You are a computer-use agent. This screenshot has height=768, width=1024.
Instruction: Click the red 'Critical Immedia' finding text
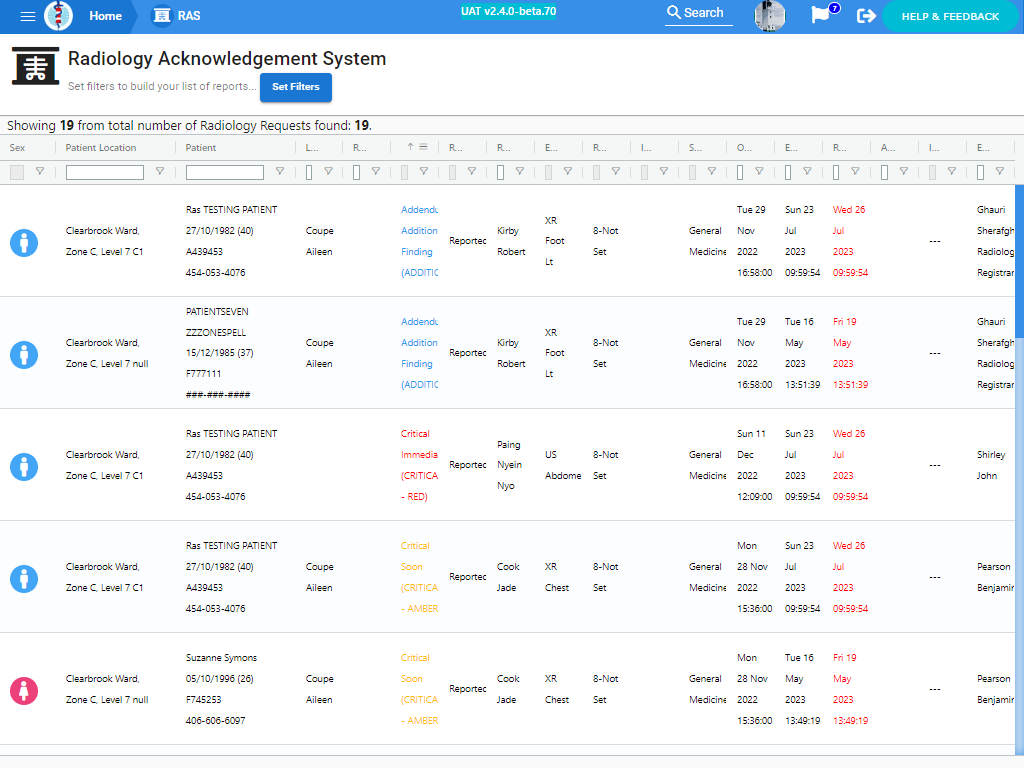pyautogui.click(x=419, y=444)
